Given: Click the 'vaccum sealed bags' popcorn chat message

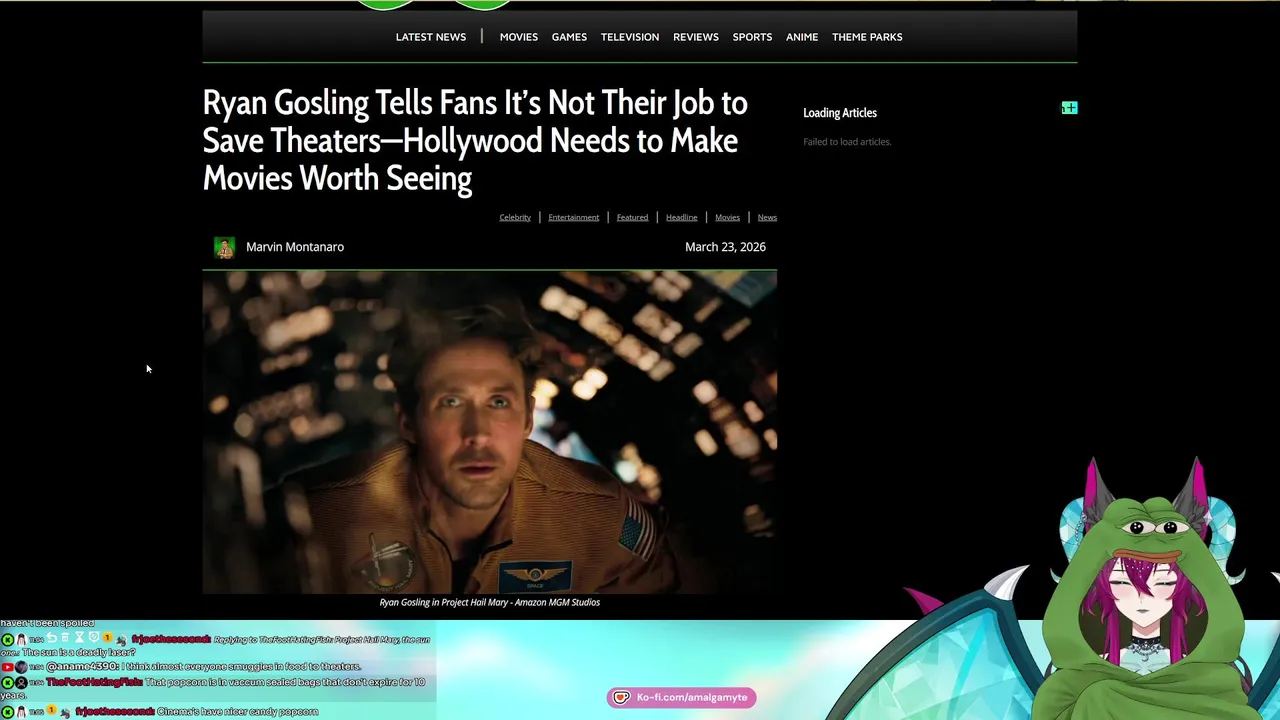Looking at the screenshot, I should click(213, 689).
